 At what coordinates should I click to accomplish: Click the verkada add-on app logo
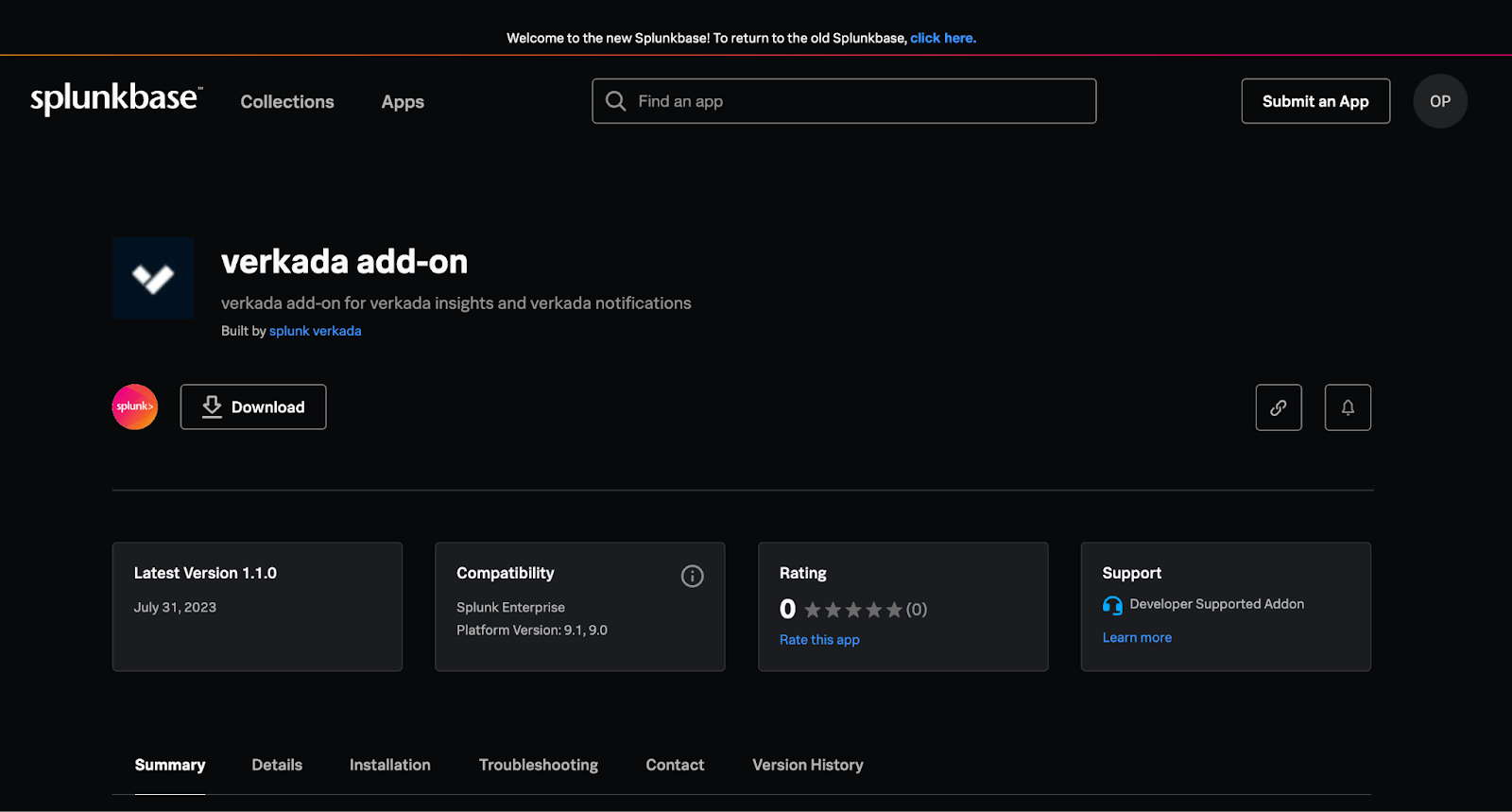coord(153,278)
